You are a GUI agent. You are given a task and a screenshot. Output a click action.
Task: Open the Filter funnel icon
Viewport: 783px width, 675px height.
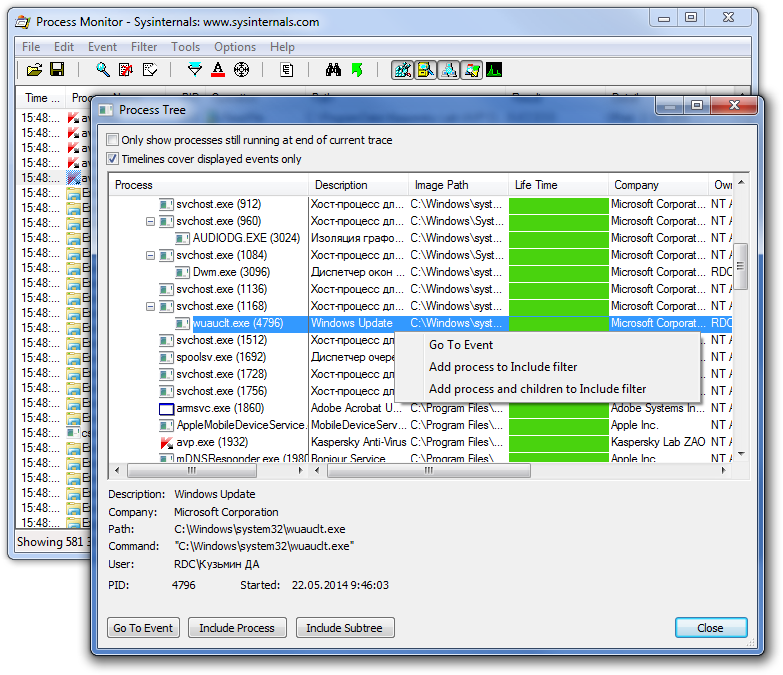click(x=195, y=70)
